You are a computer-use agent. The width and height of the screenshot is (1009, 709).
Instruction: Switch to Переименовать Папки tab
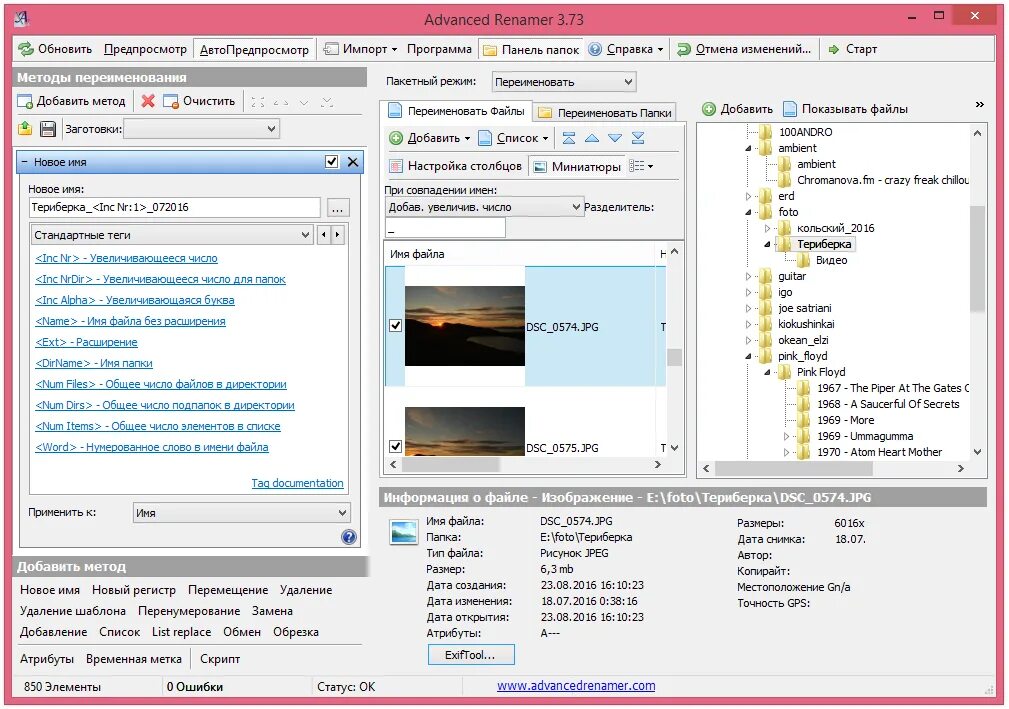point(605,113)
